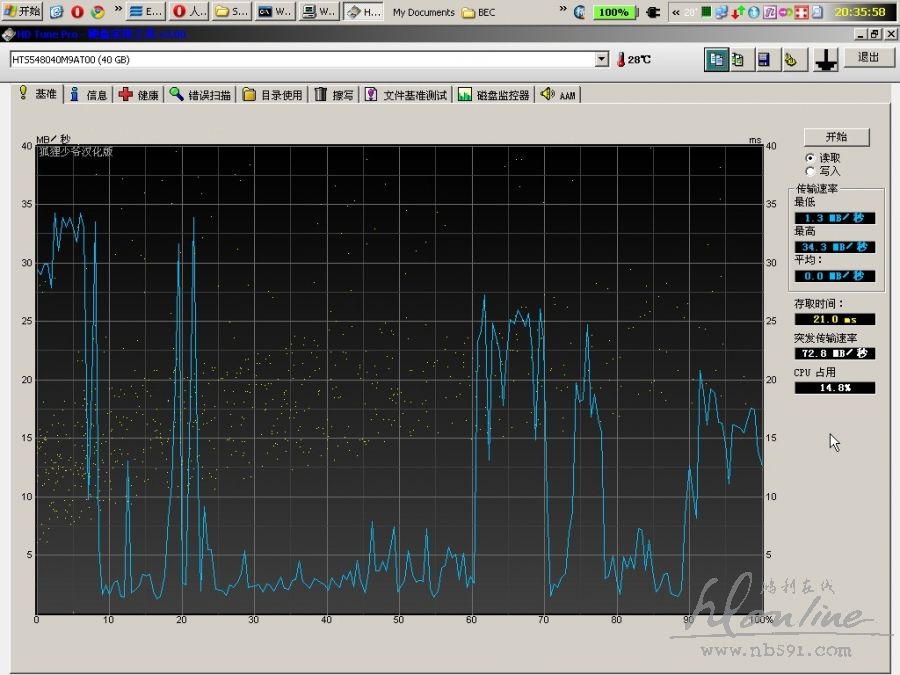Click the battery 100% indicator in taskbar
Viewport: 900px width, 675px height.
click(612, 12)
